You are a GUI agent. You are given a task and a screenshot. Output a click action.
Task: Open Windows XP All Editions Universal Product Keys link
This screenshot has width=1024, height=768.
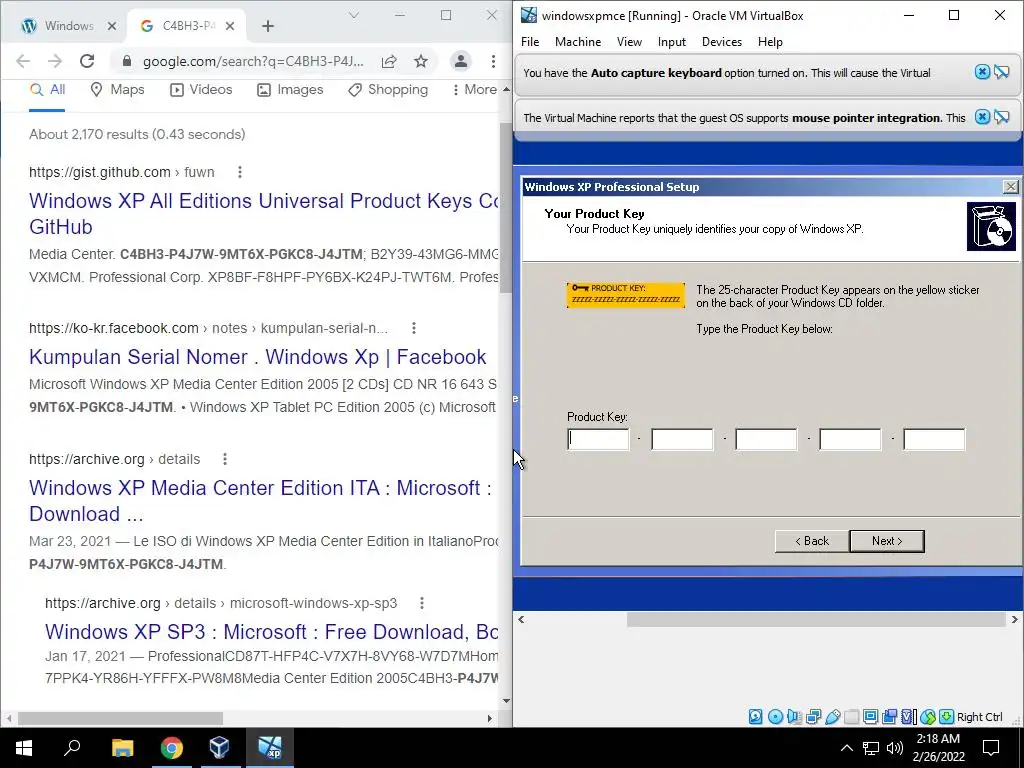pos(263,214)
